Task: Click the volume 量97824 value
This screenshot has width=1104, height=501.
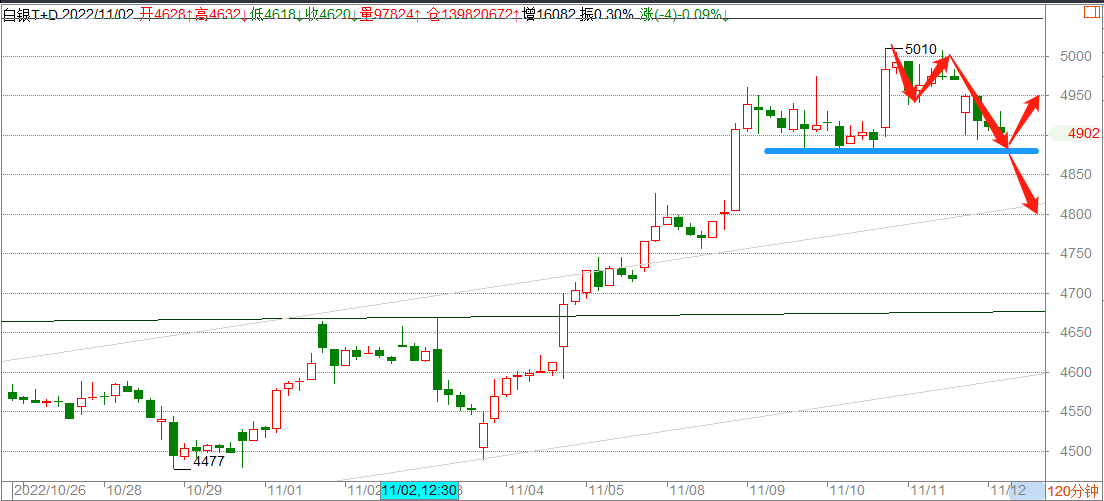Action: tap(391, 14)
